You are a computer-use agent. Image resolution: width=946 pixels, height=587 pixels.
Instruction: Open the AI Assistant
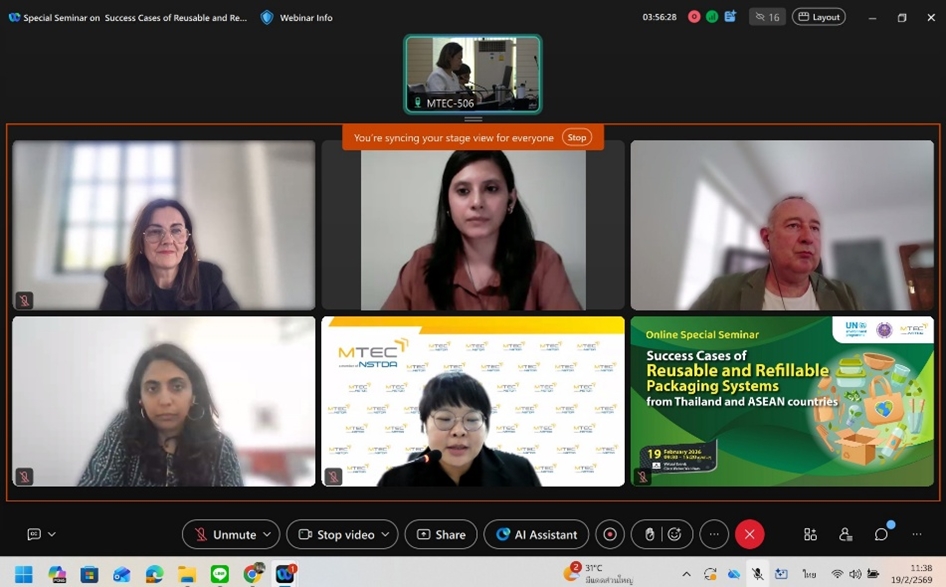[x=536, y=535]
